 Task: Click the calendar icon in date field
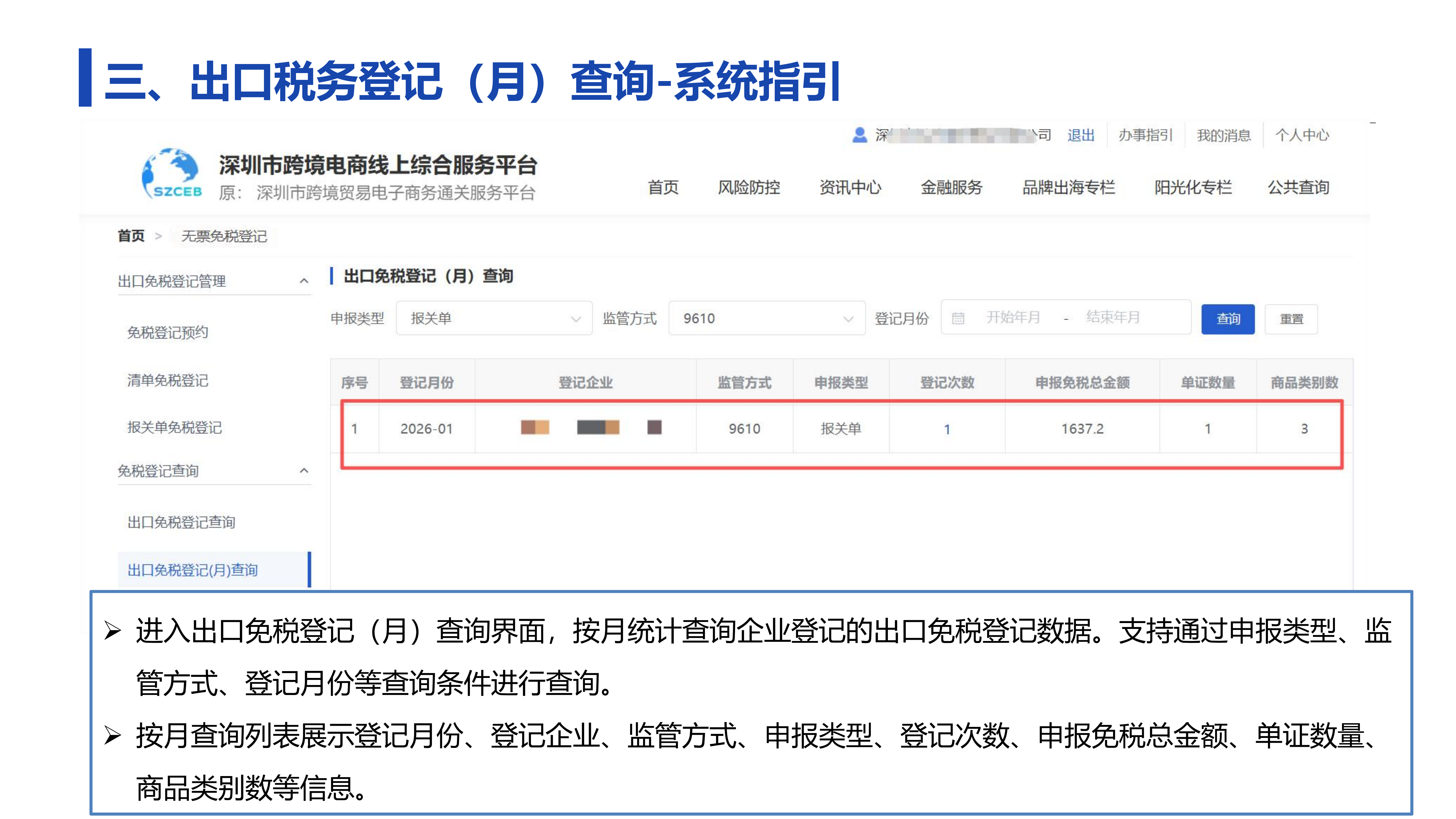click(957, 318)
